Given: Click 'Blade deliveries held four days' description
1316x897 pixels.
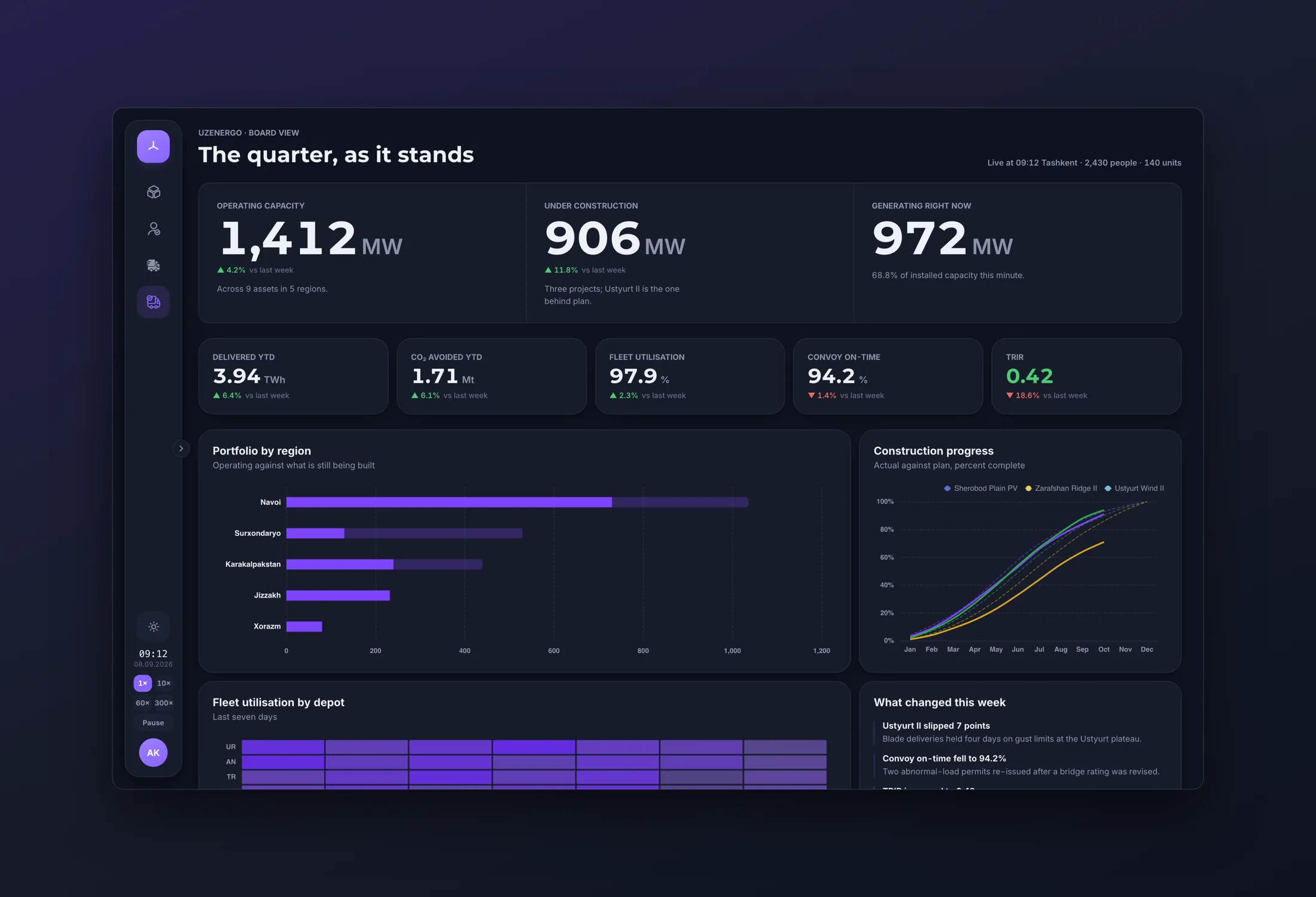Looking at the screenshot, I should pos(1012,739).
